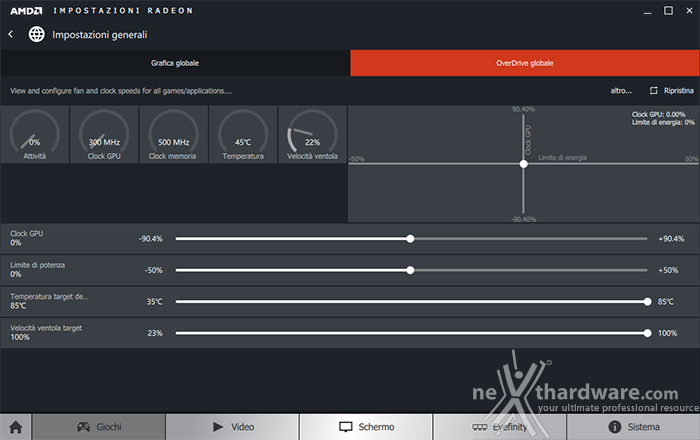Click the Attività gauge tile
The width and height of the screenshot is (700, 440).
34,134
